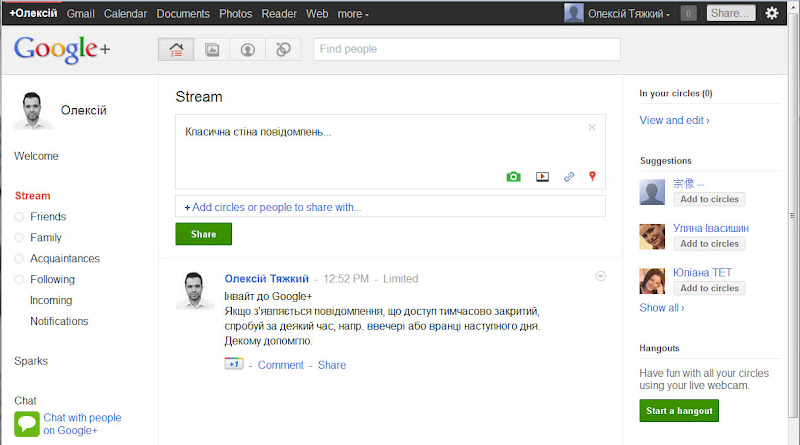Add a photo with the camera icon
This screenshot has width=800, height=445.
(513, 177)
